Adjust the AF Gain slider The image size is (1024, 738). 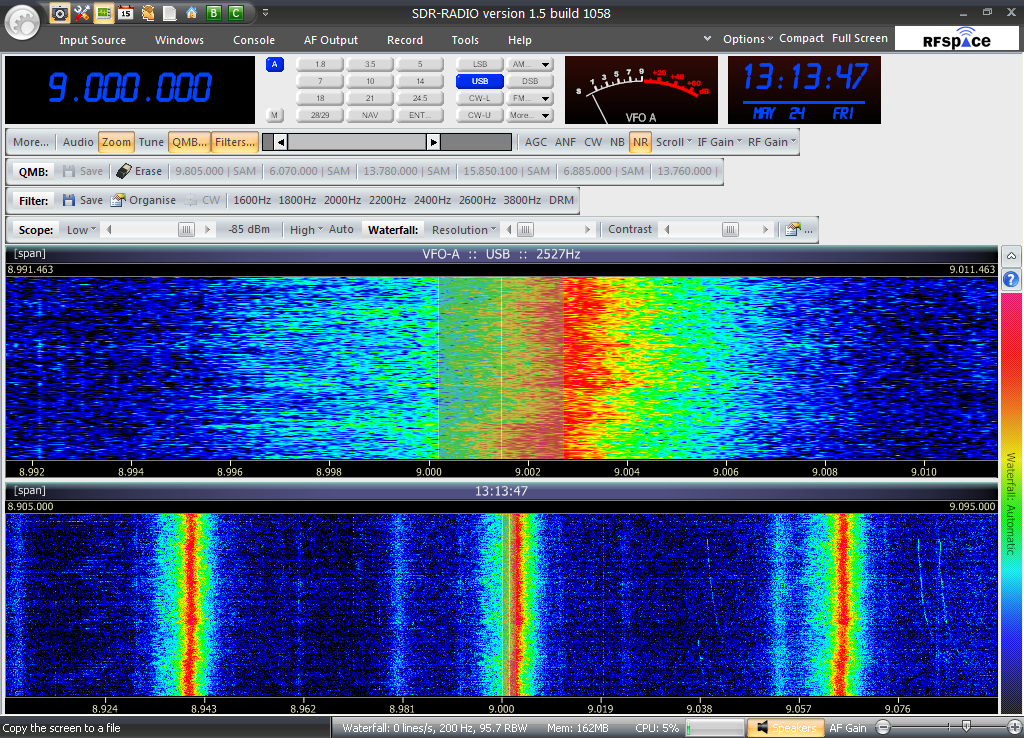coord(965,727)
